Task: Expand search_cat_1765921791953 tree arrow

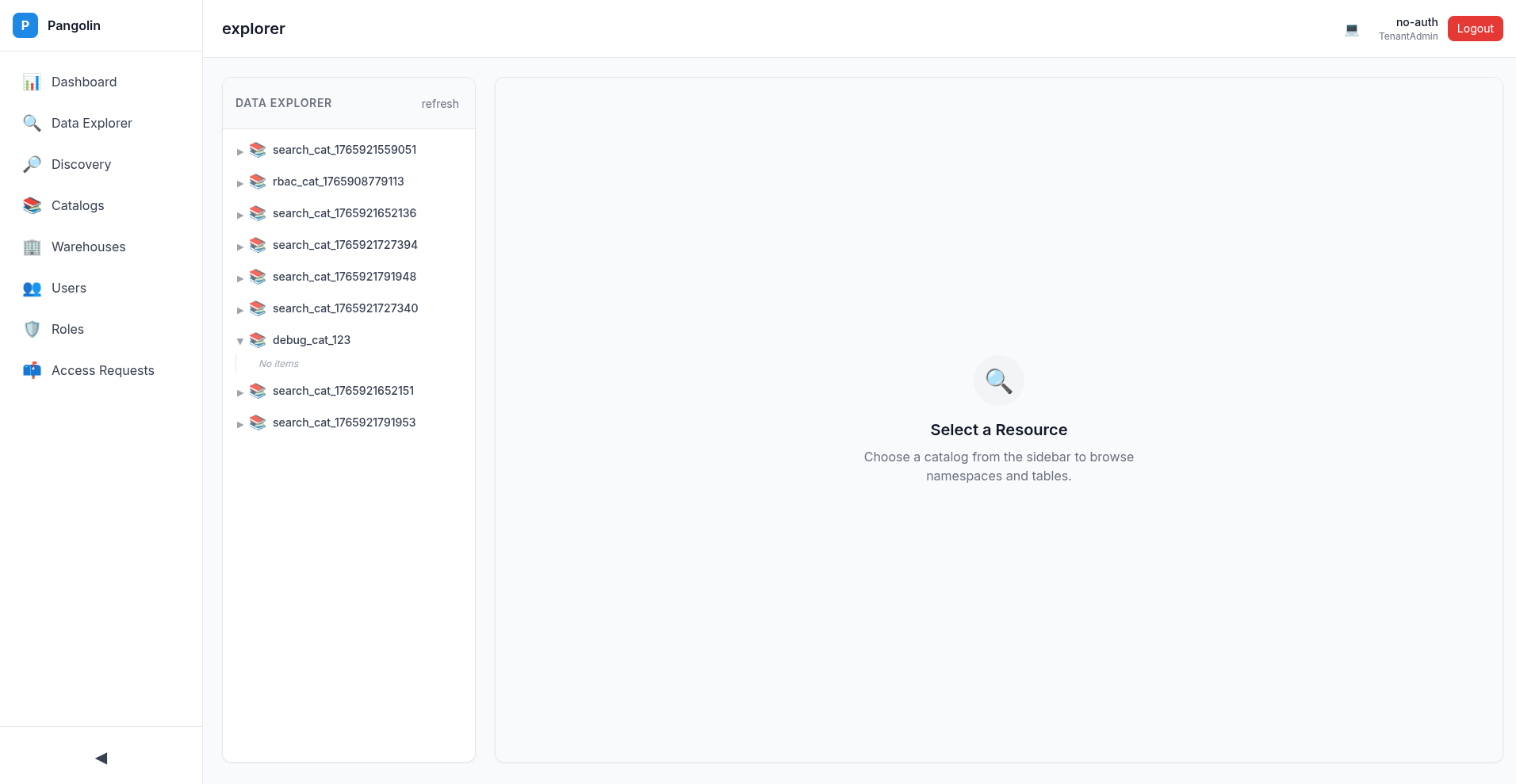Action: tap(239, 424)
